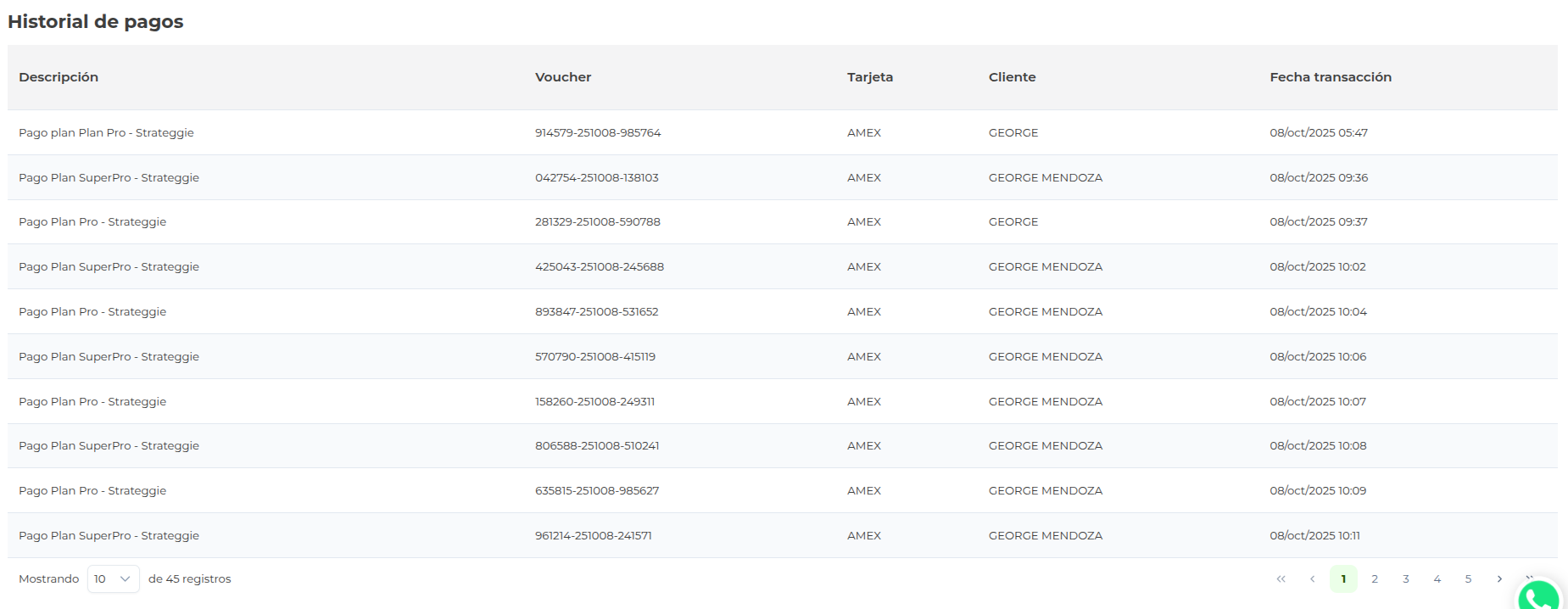The width and height of the screenshot is (1568, 609).
Task: Jump to page 2 of payment records
Action: (x=1375, y=579)
